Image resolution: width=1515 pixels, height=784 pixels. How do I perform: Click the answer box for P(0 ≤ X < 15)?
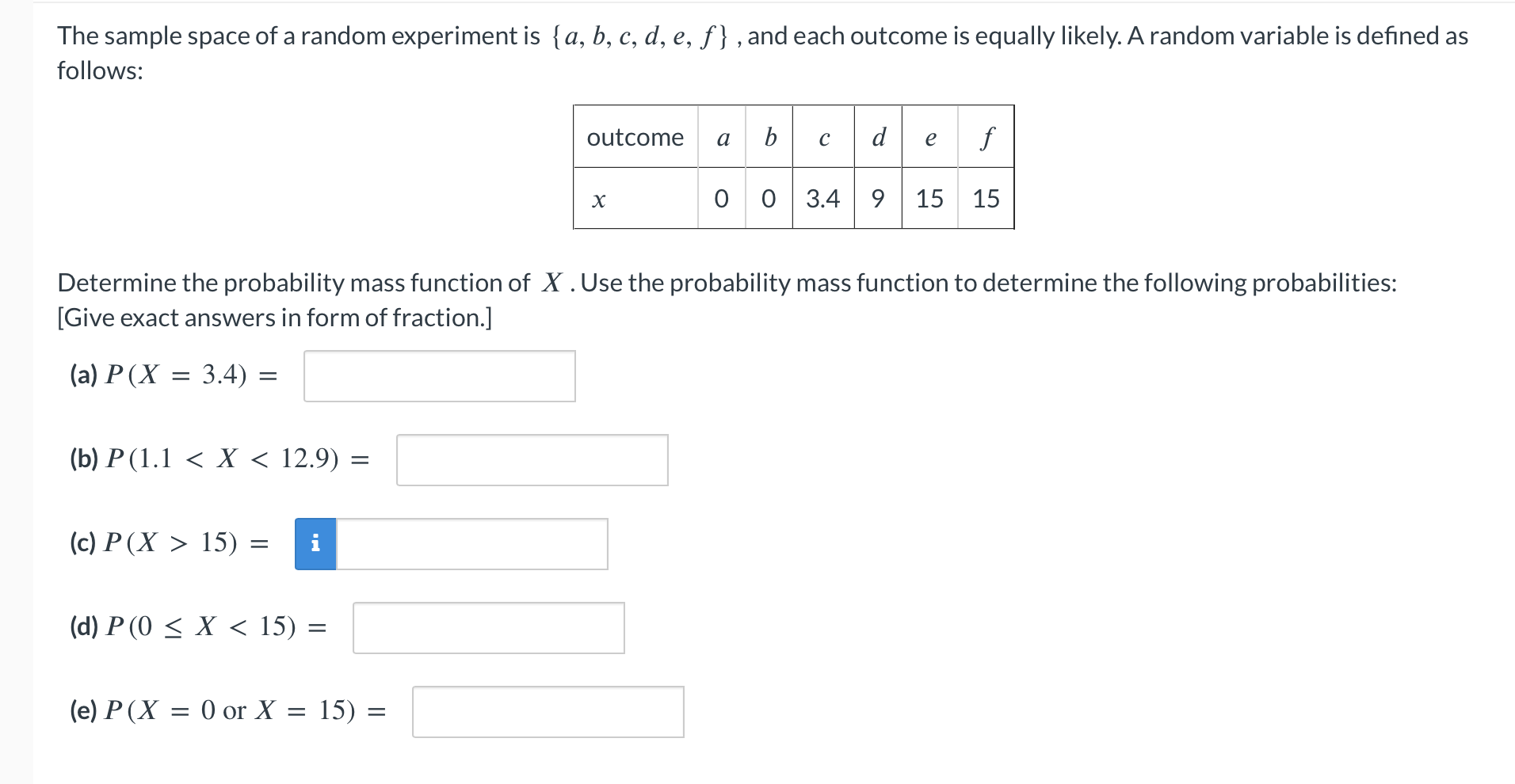488,628
